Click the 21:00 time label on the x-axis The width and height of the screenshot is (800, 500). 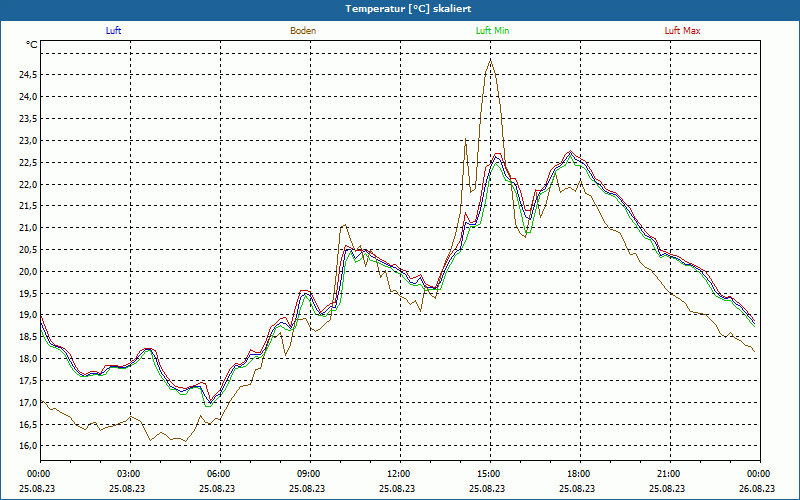click(670, 474)
